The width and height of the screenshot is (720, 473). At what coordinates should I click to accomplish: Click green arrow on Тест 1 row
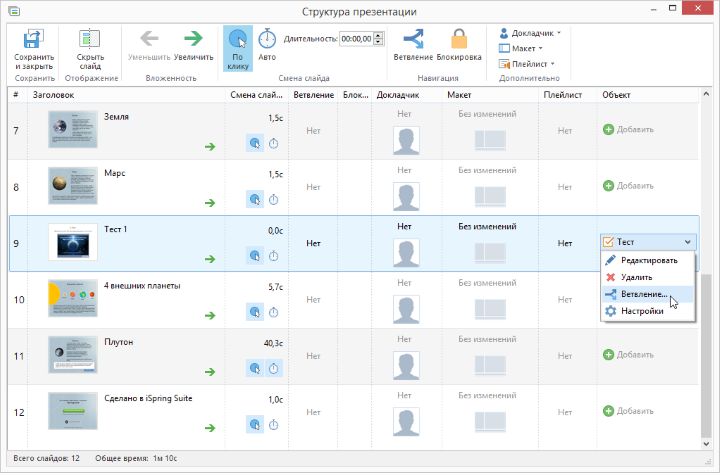tap(210, 259)
